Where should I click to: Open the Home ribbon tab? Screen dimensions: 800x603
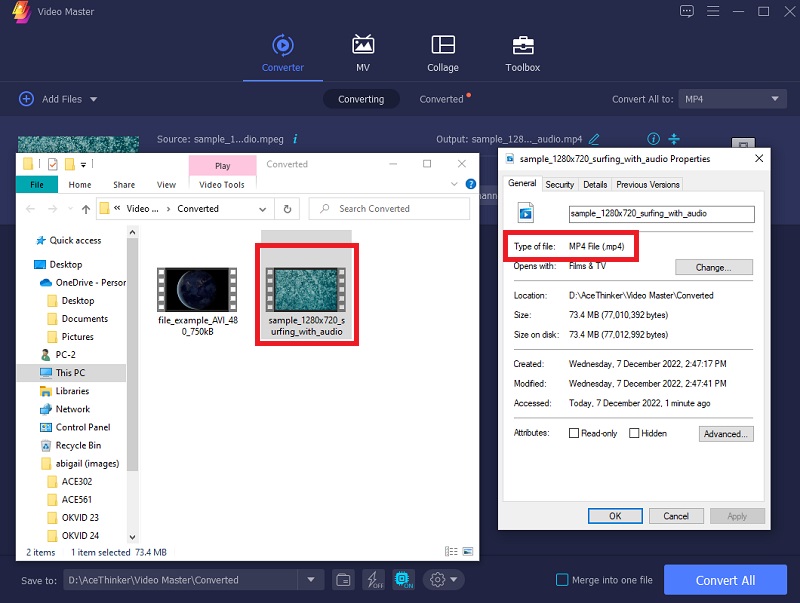(80, 185)
